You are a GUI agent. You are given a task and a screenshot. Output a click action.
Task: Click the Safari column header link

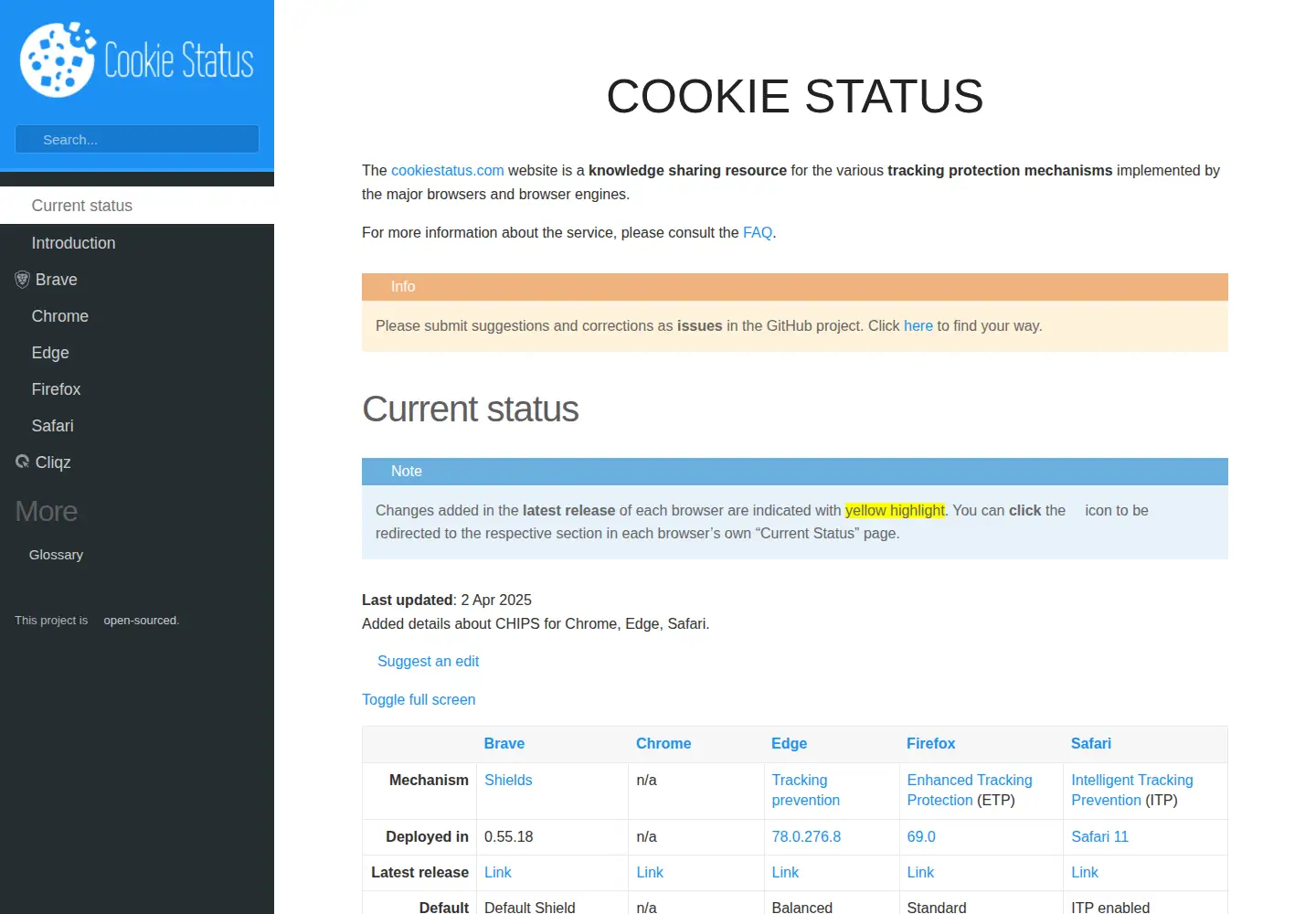1091,743
